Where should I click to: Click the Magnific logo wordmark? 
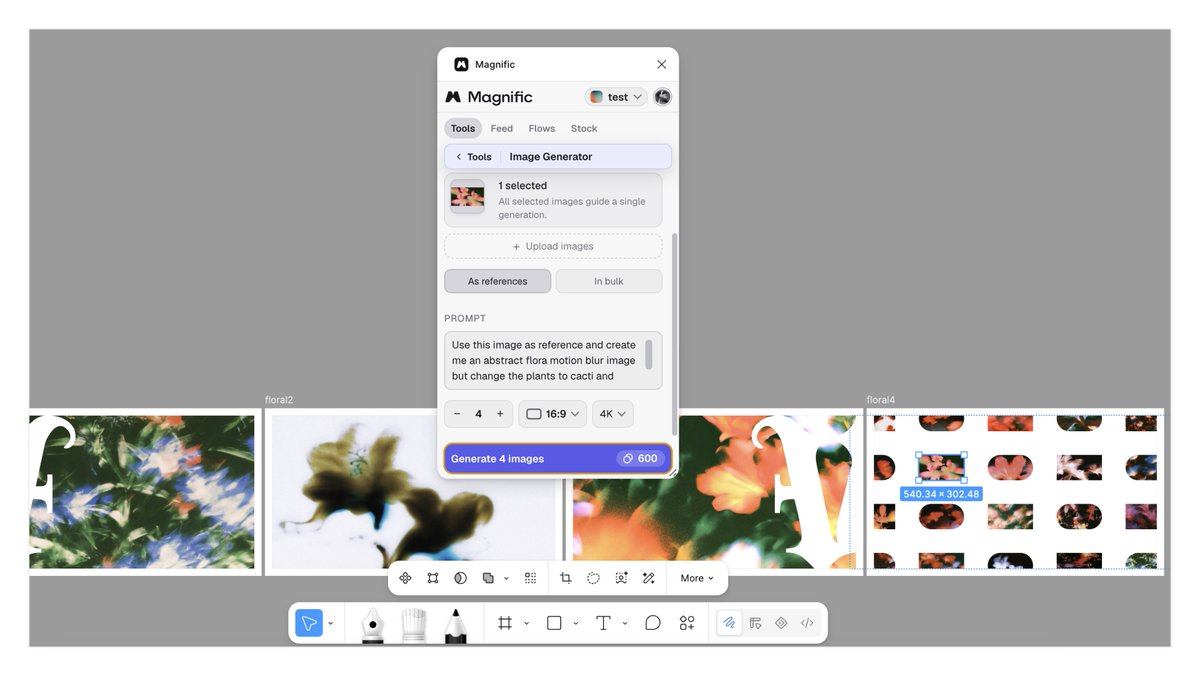[489, 97]
